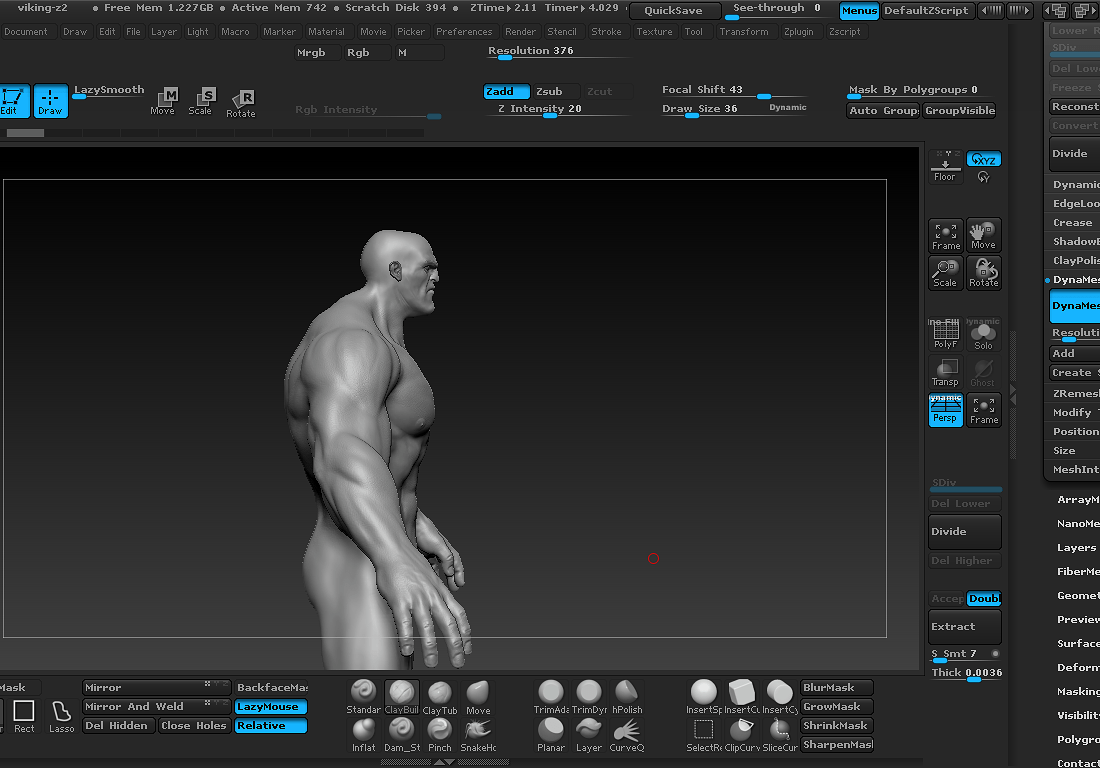
Task: Click the QuickSave button
Action: click(x=674, y=11)
